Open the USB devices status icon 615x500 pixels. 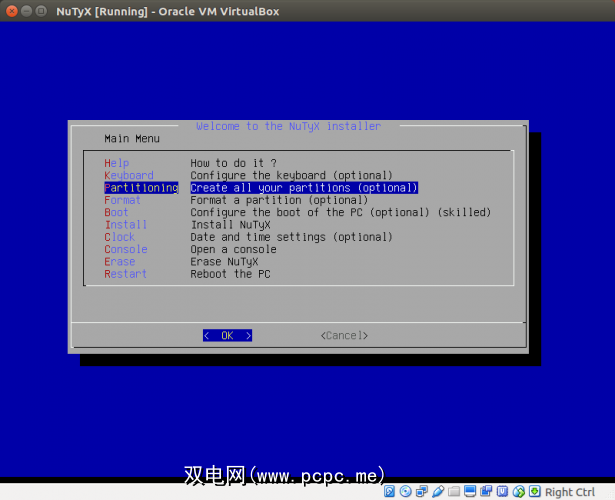(x=437, y=491)
